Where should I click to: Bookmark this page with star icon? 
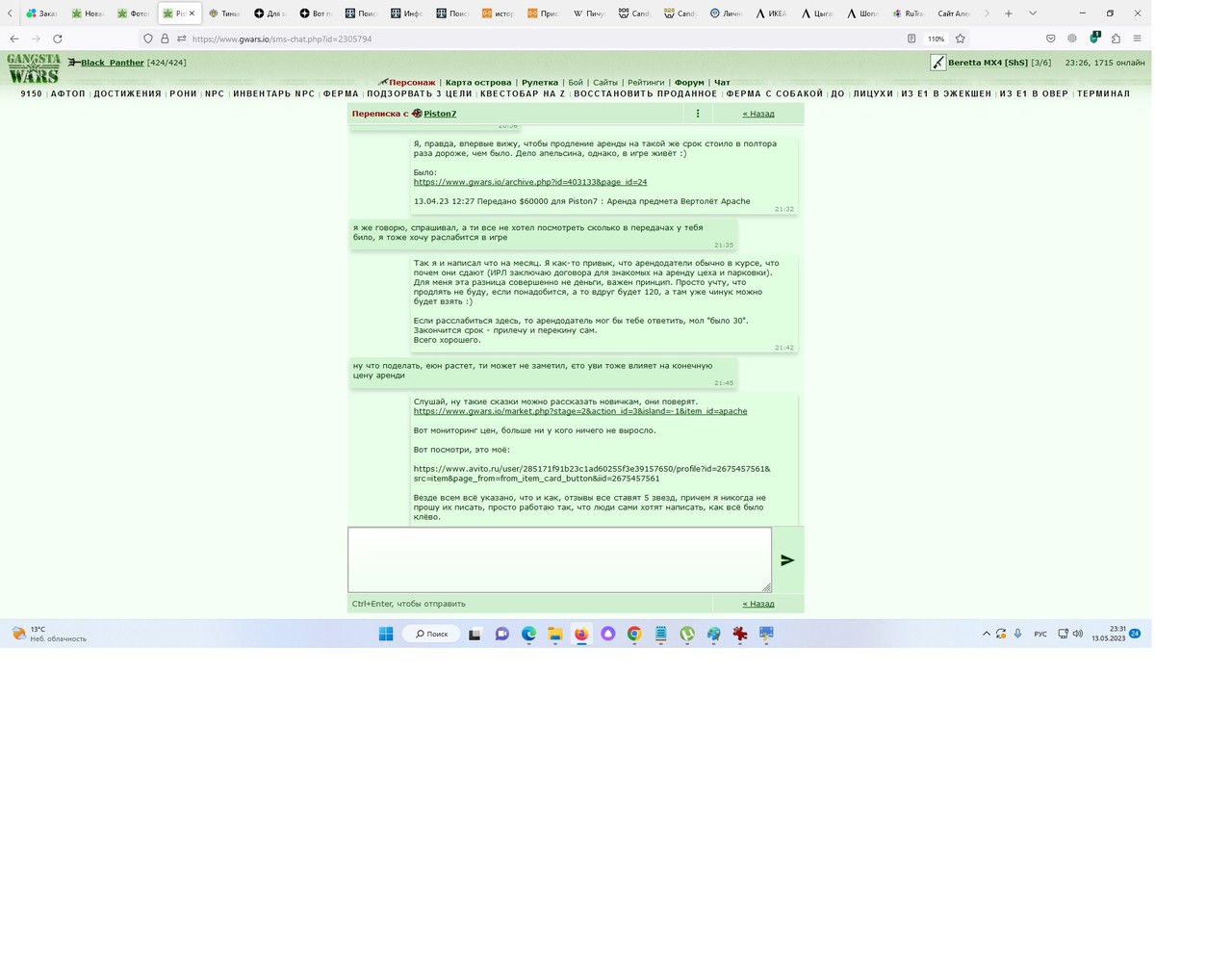coord(960,39)
